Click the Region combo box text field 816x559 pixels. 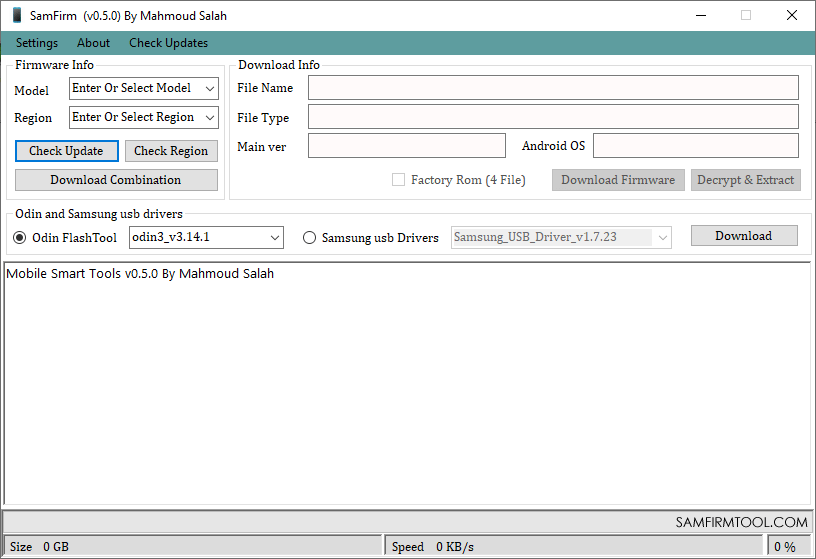[136, 117]
